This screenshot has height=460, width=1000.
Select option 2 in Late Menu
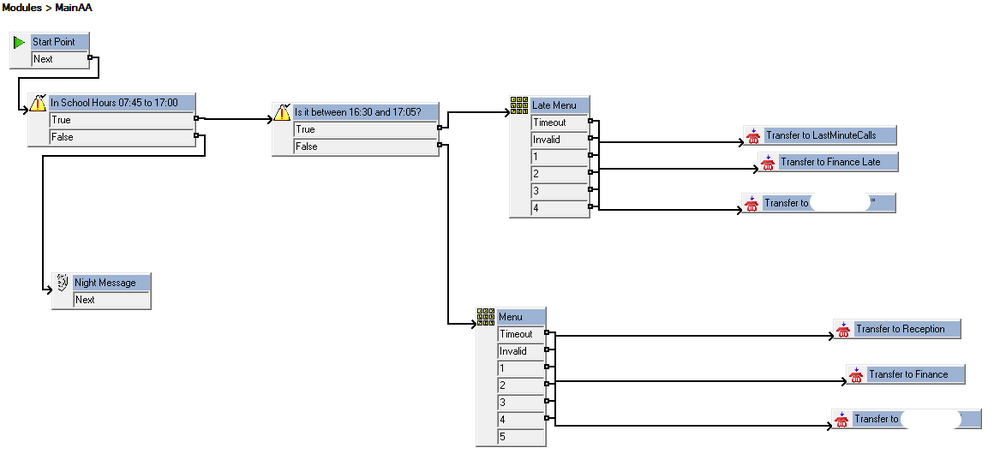559,174
